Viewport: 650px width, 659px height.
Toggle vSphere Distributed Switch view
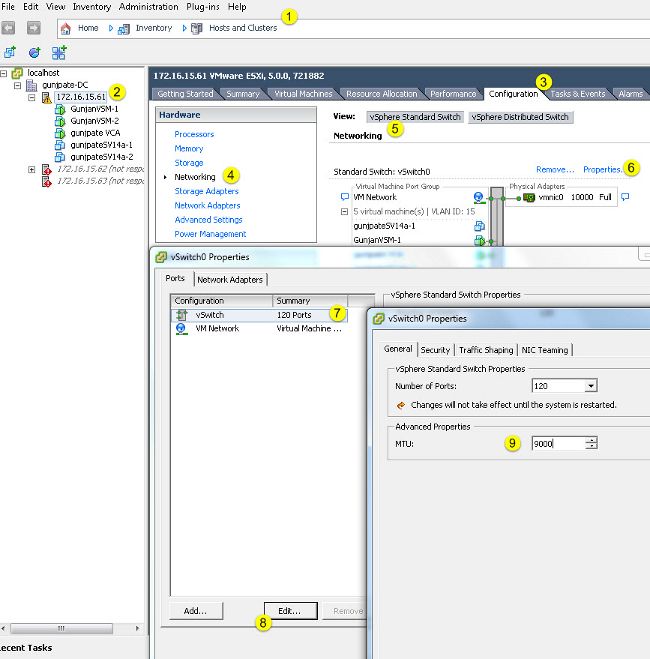pos(520,117)
